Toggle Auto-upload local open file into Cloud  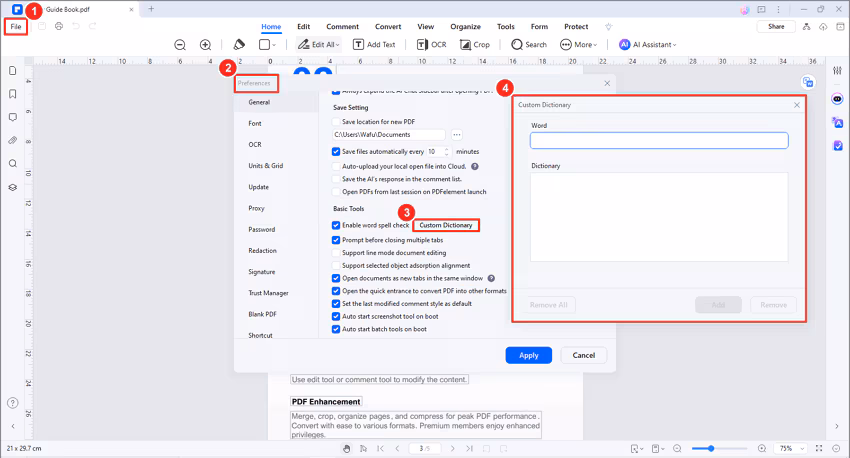(336, 166)
